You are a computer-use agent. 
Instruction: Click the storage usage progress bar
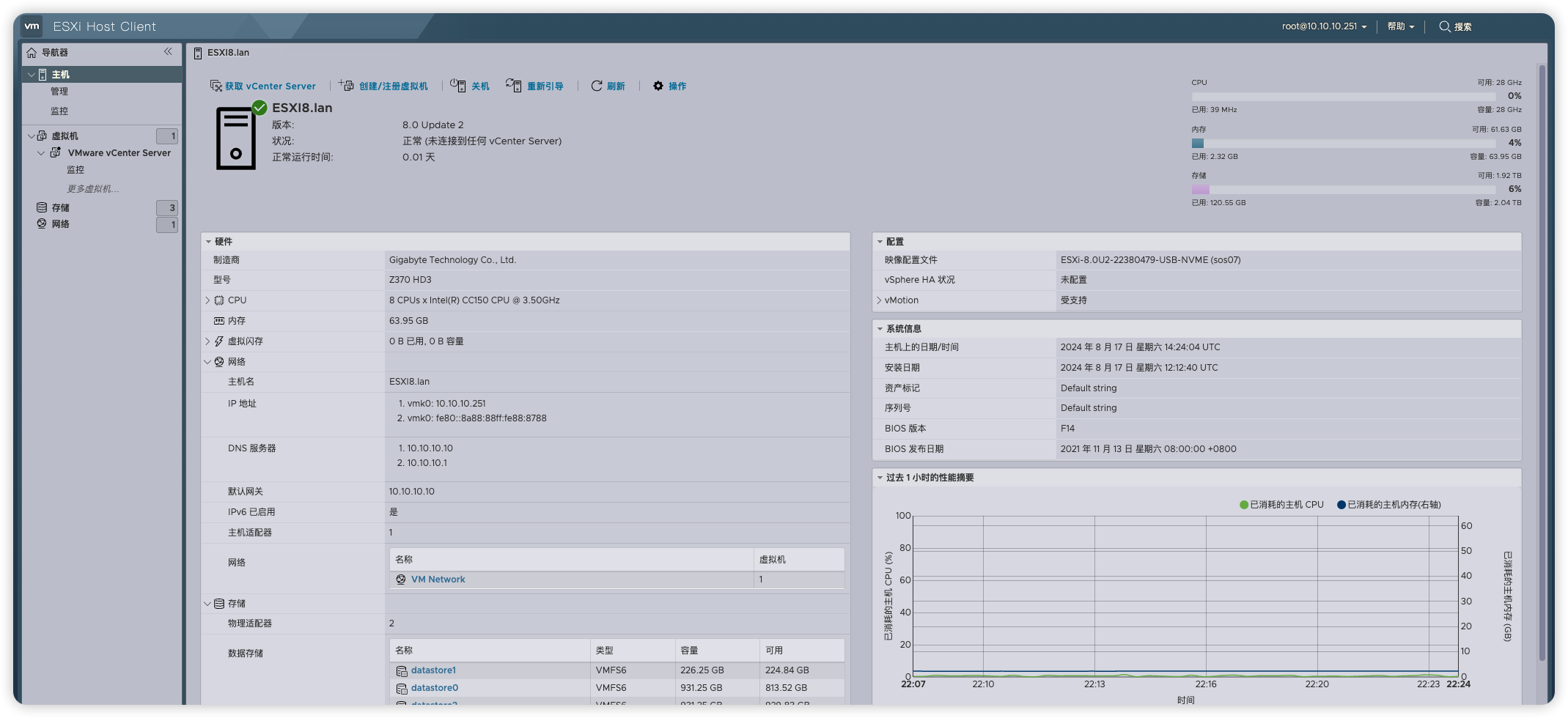[1343, 190]
